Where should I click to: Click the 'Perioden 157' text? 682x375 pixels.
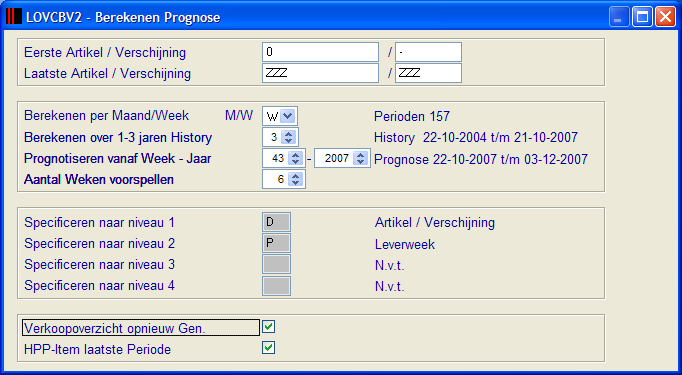pyautogui.click(x=412, y=117)
